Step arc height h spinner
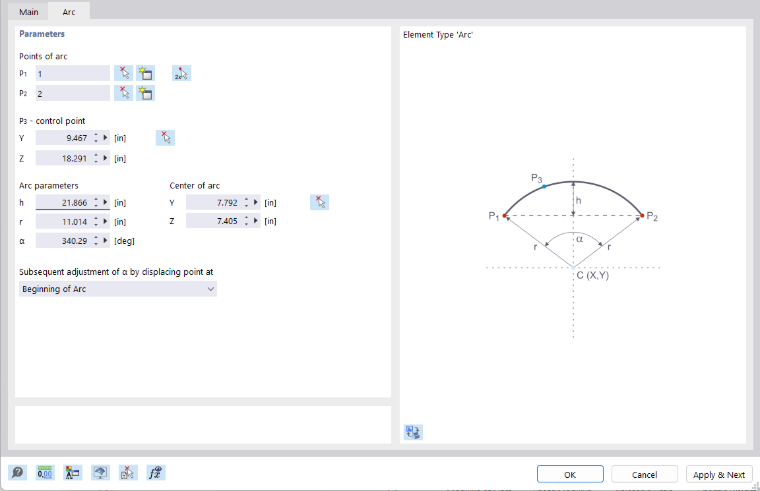Viewport: 760px width, 491px height. click(x=96, y=203)
